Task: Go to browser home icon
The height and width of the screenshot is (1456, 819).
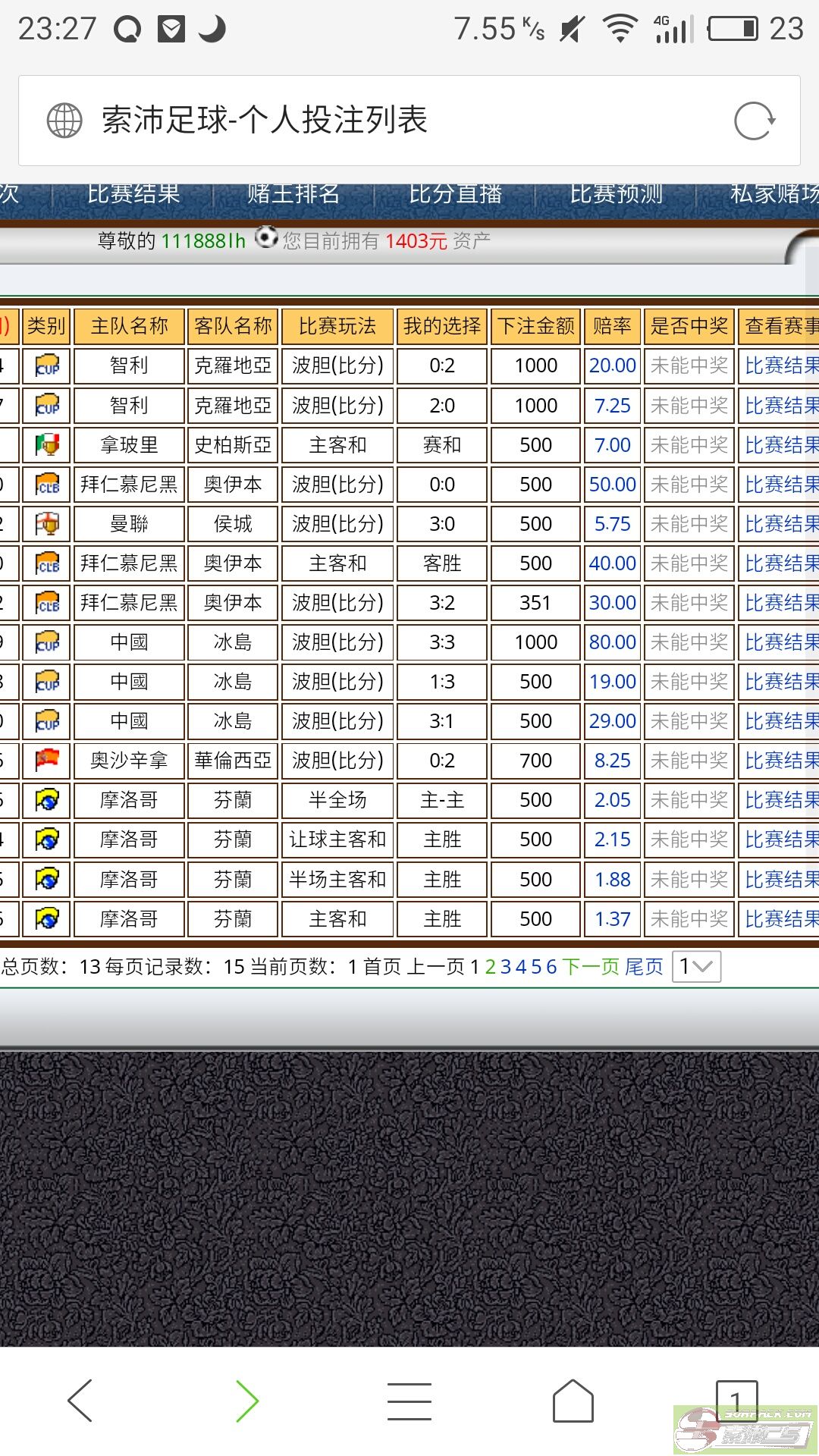Action: (x=573, y=1400)
